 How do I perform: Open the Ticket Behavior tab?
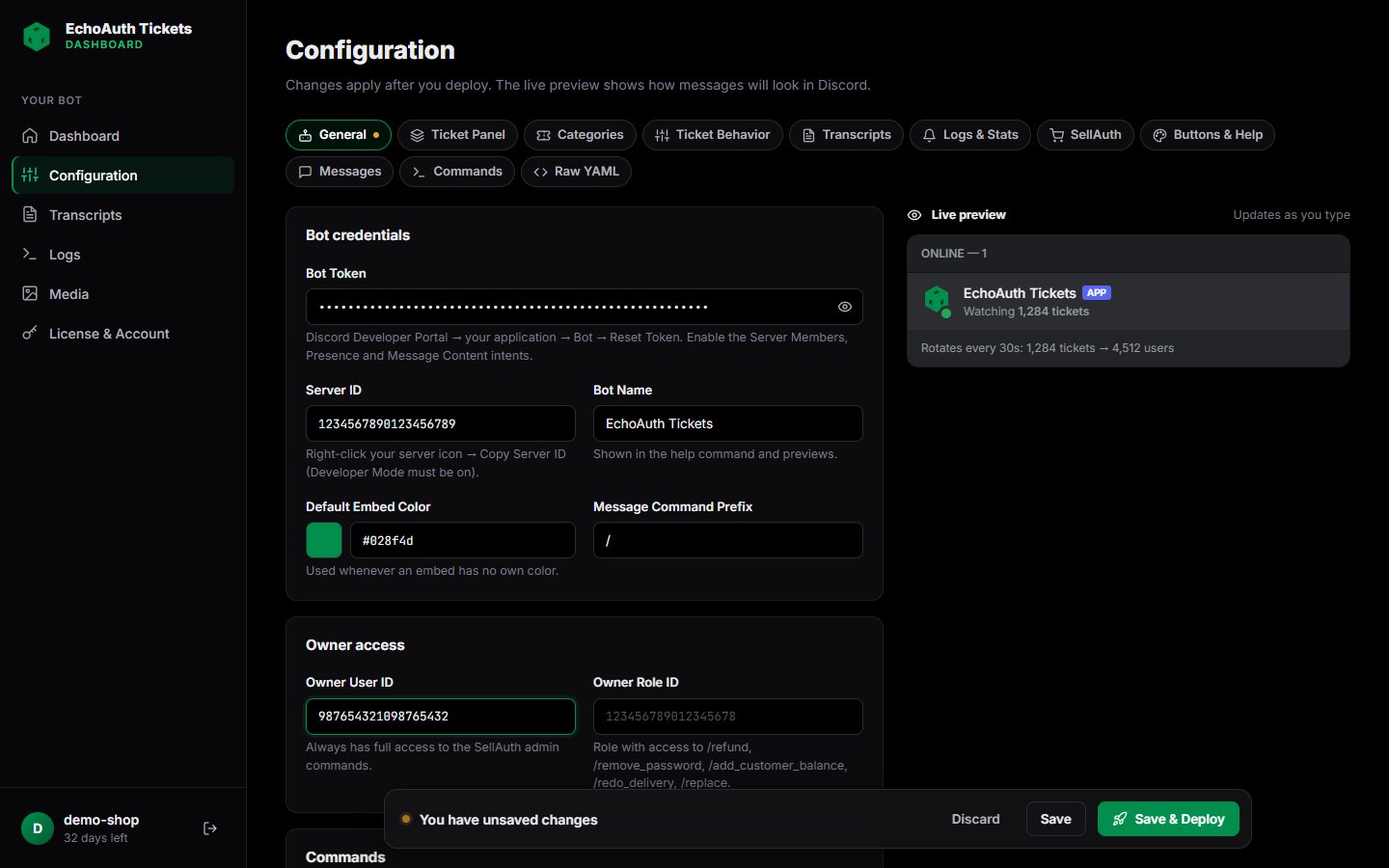tap(713, 135)
